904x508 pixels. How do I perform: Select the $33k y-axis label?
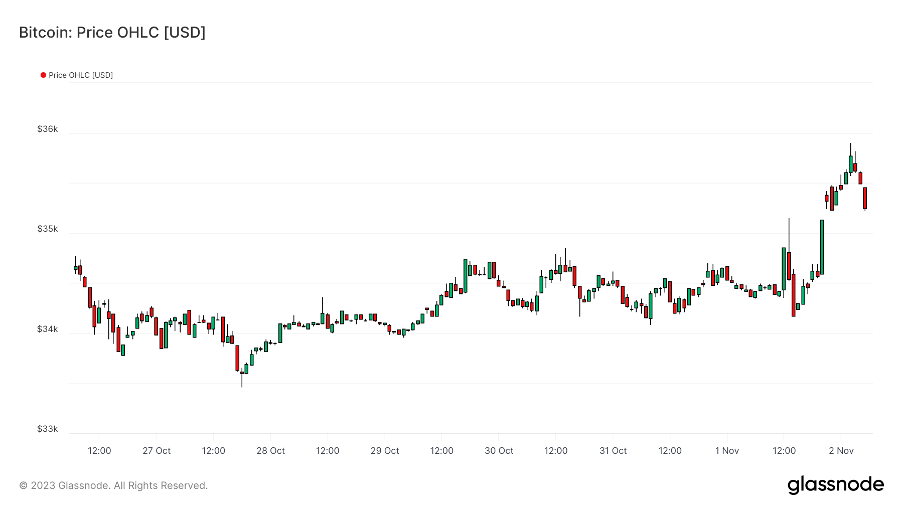tap(48, 429)
